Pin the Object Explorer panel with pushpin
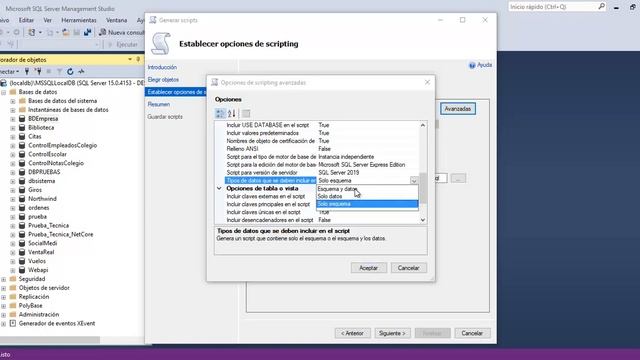The image size is (640, 360). [138, 60]
